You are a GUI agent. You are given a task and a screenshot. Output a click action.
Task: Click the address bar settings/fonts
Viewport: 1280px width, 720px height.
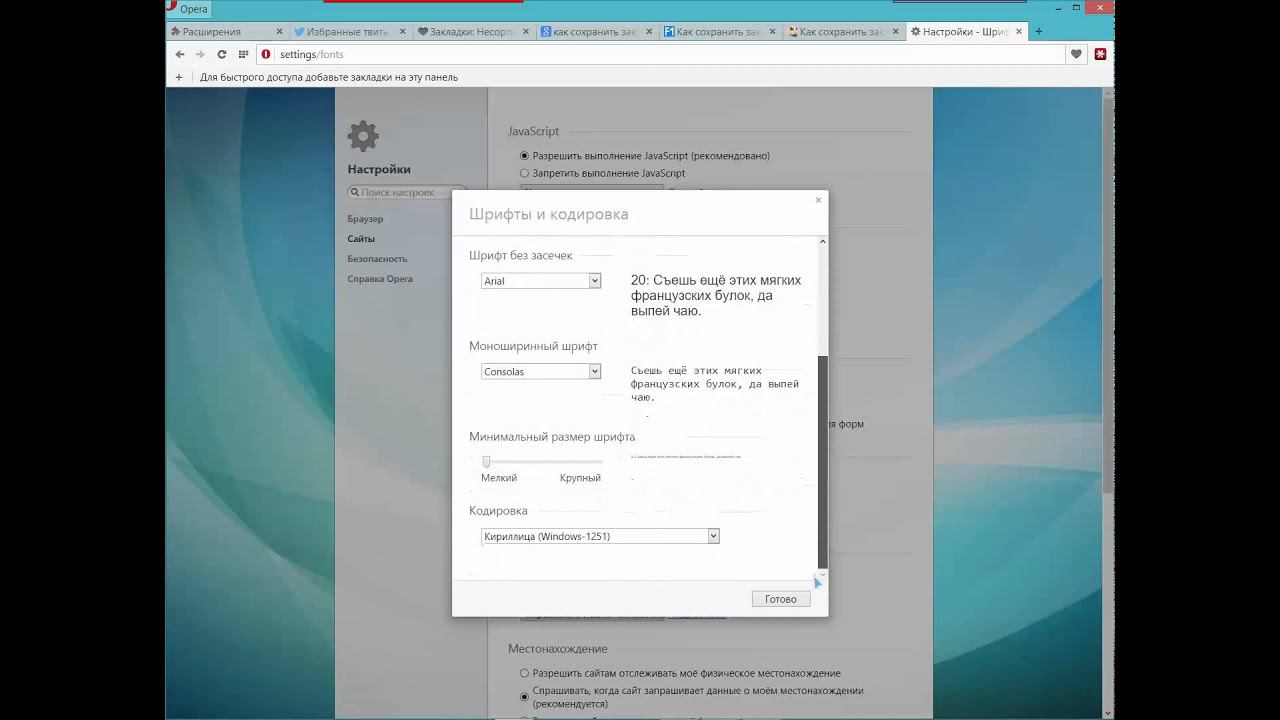pyautogui.click(x=660, y=54)
